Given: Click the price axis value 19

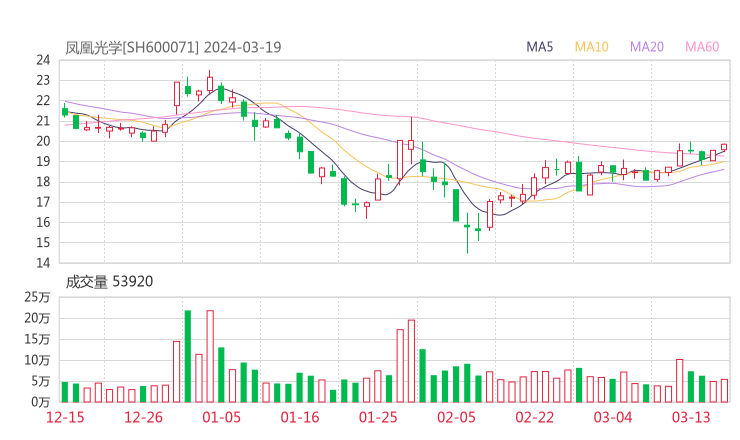Looking at the screenshot, I should click(43, 161).
